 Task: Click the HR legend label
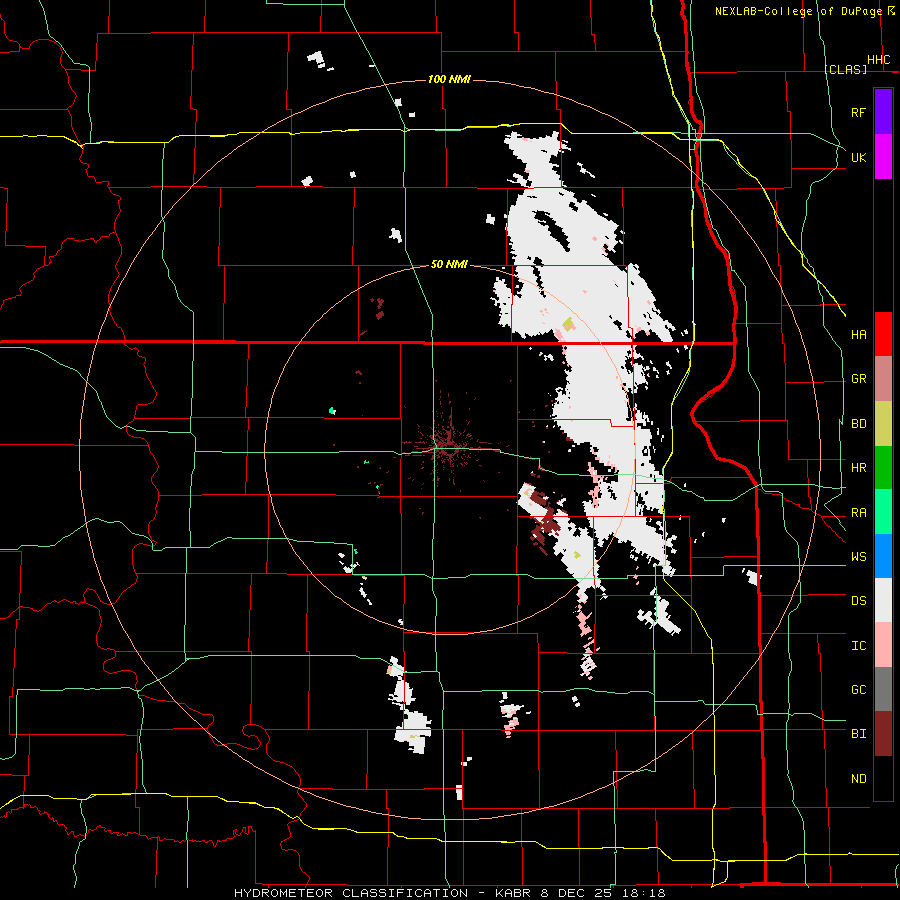click(858, 468)
